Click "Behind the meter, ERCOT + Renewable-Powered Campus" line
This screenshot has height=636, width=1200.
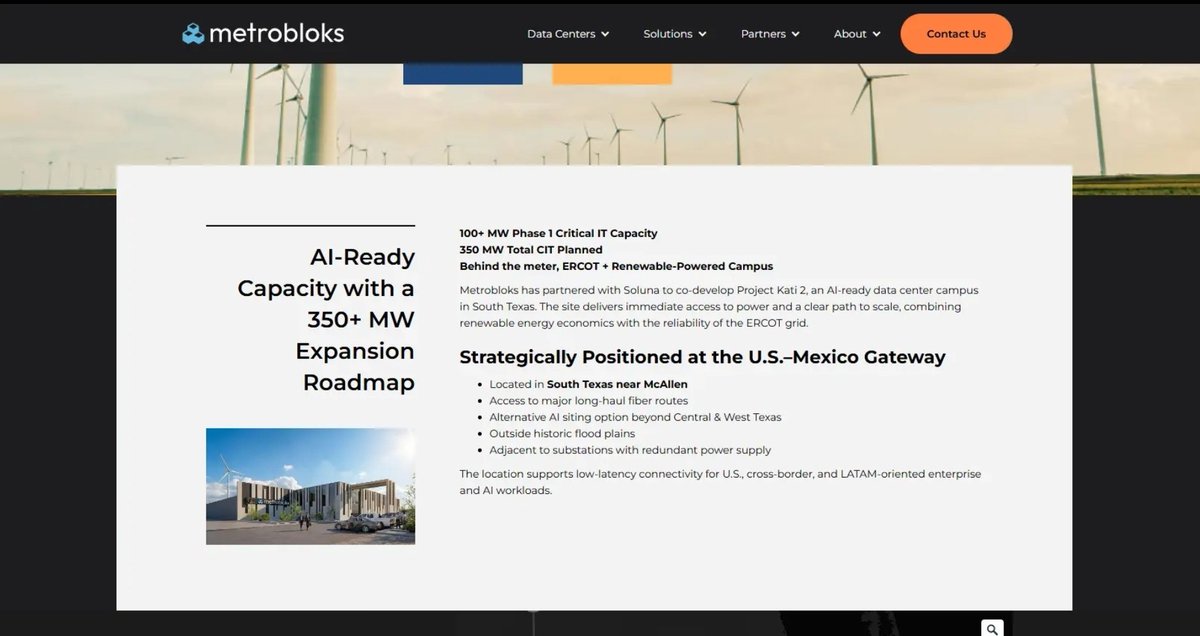point(616,266)
